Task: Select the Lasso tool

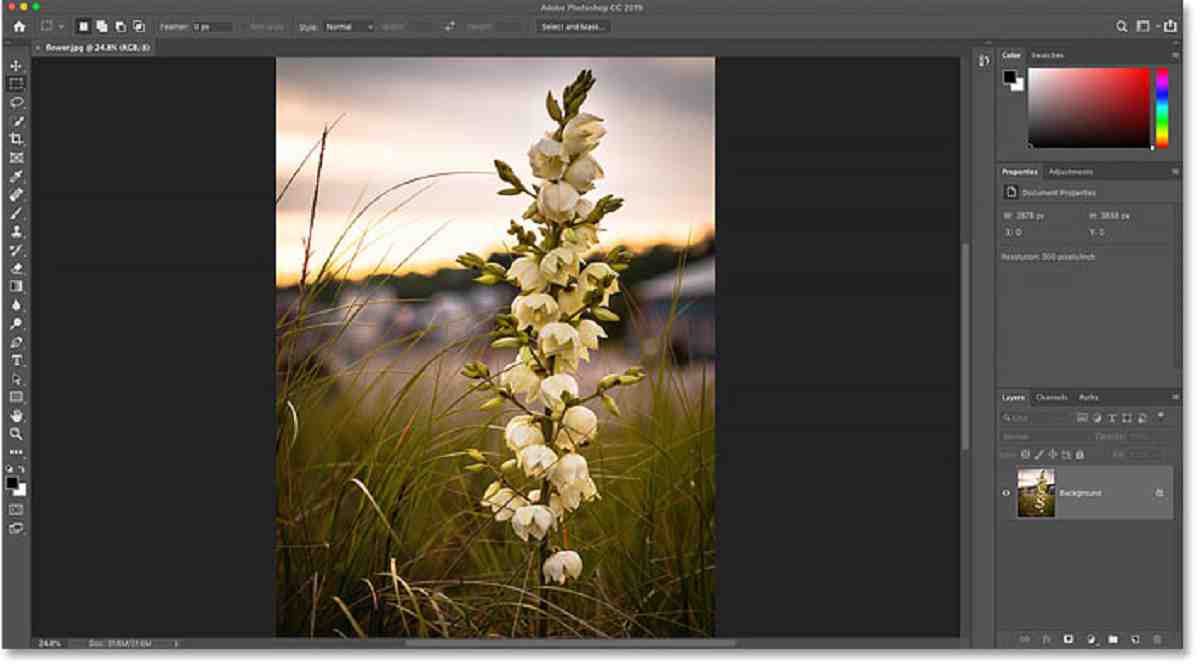Action: pos(16,103)
